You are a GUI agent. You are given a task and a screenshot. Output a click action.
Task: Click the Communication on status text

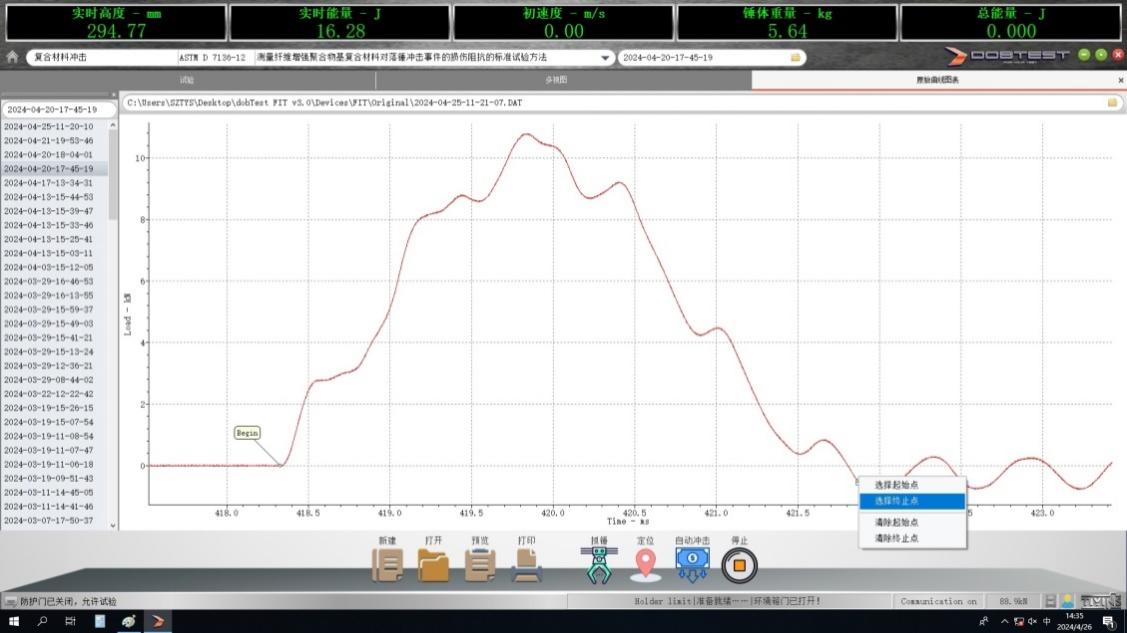939,601
